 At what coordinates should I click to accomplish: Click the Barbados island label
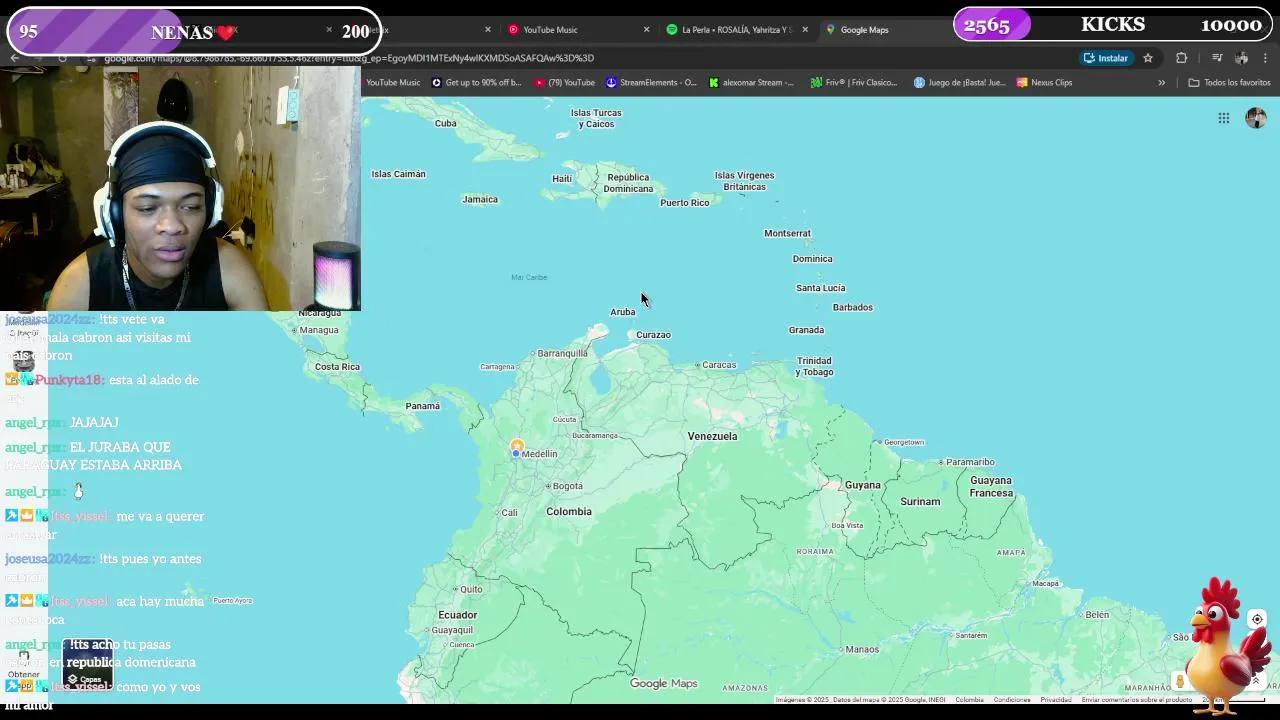853,308
